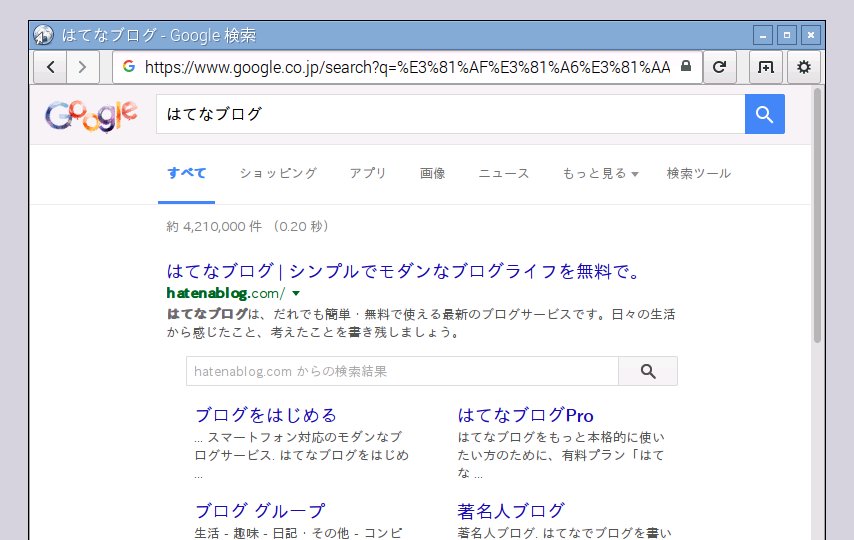Viewport: 854px width, 540px height.
Task: Click the window title はてなブログ - Google 検索
Action: coord(158,35)
